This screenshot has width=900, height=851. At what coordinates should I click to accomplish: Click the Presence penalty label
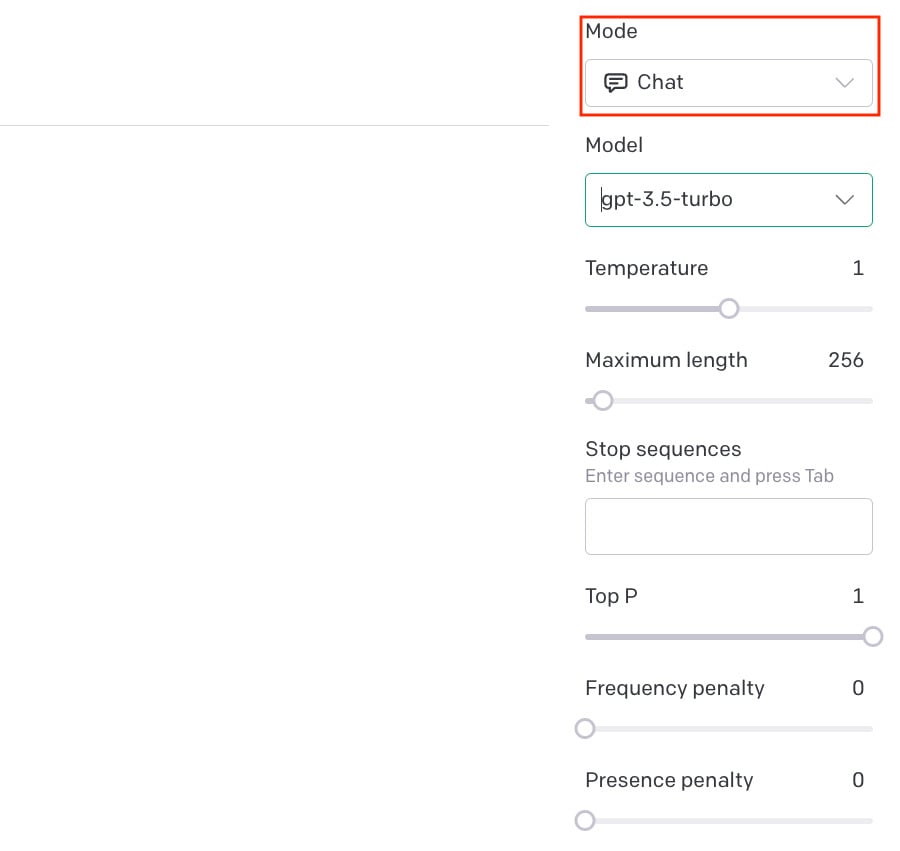click(x=669, y=780)
